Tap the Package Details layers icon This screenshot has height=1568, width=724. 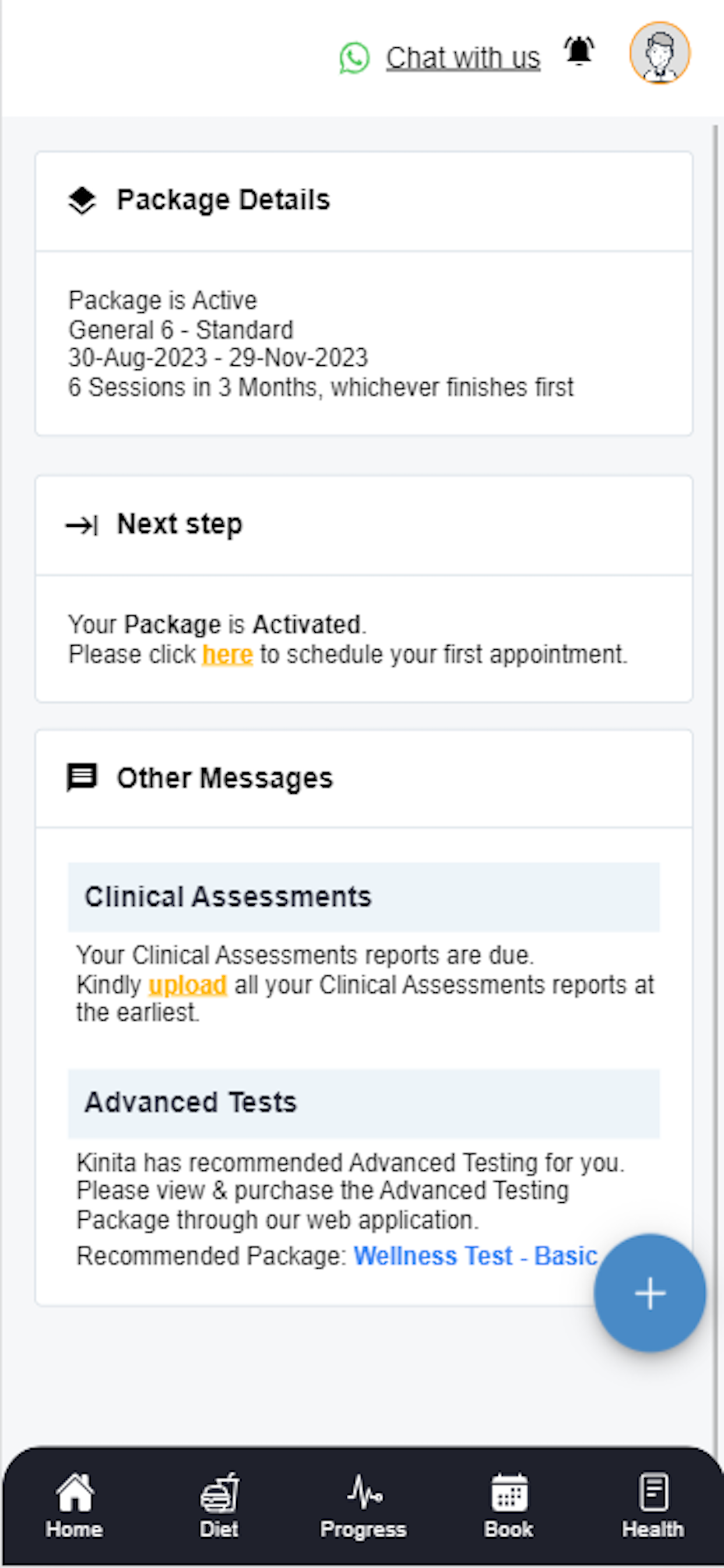pyautogui.click(x=82, y=200)
